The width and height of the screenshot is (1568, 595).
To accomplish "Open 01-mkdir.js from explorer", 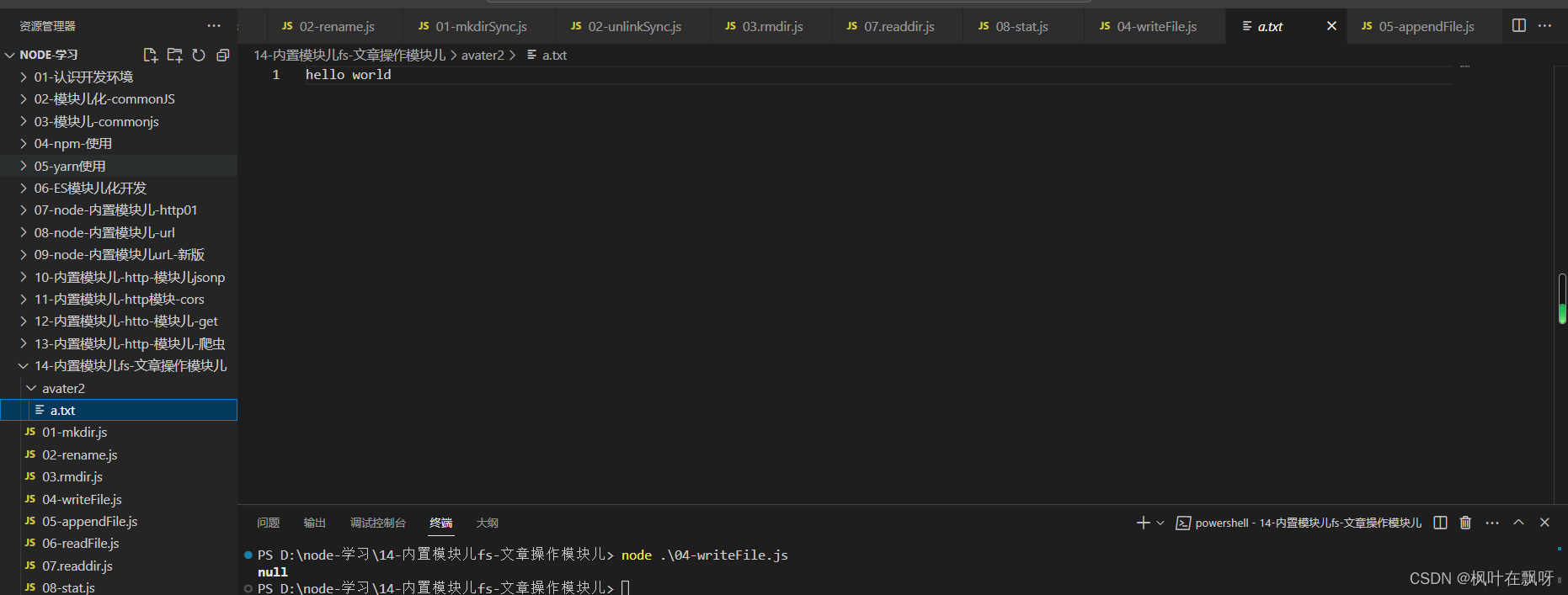I will pyautogui.click(x=119, y=432).
